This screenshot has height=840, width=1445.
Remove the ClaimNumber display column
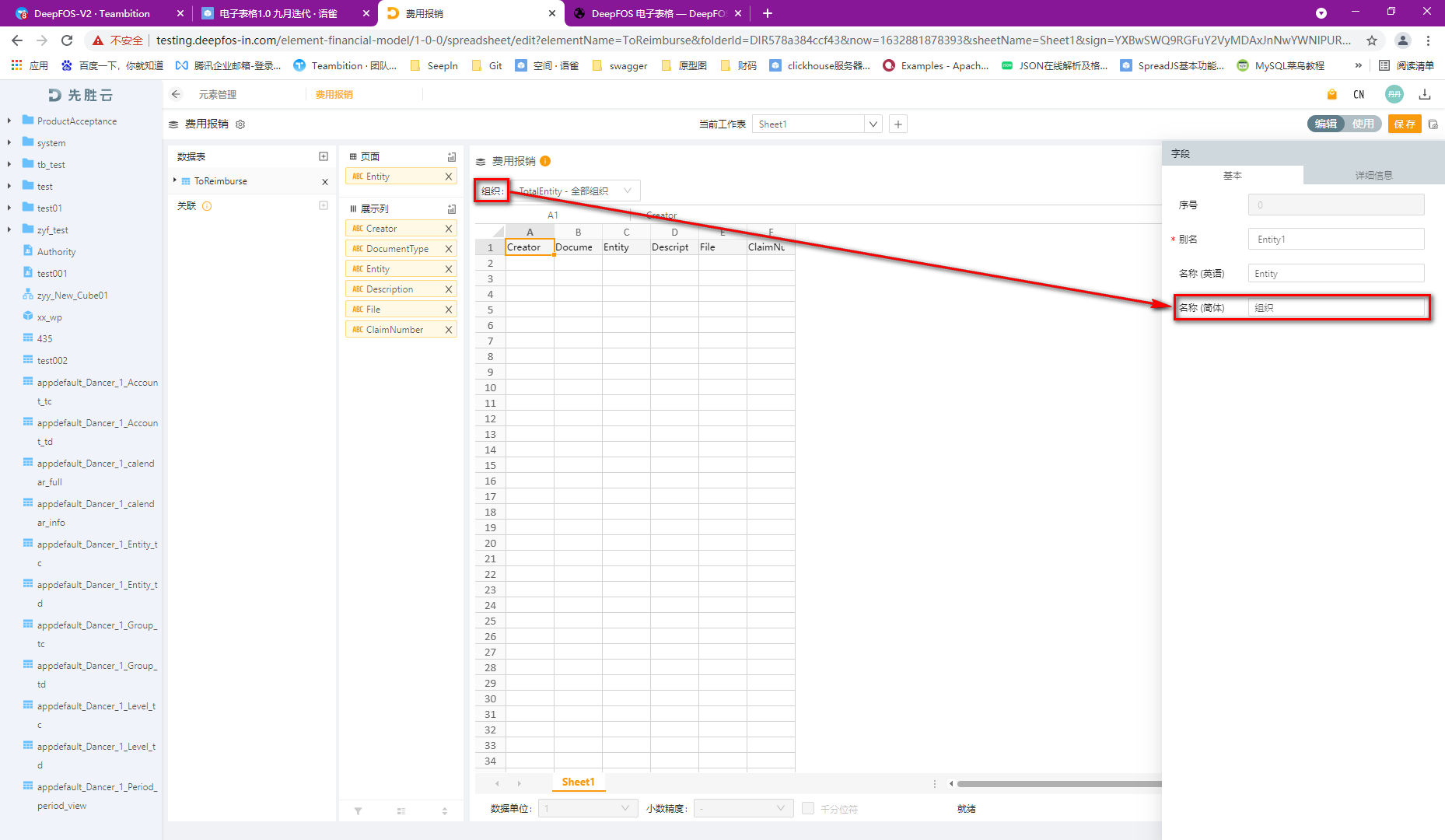click(449, 330)
